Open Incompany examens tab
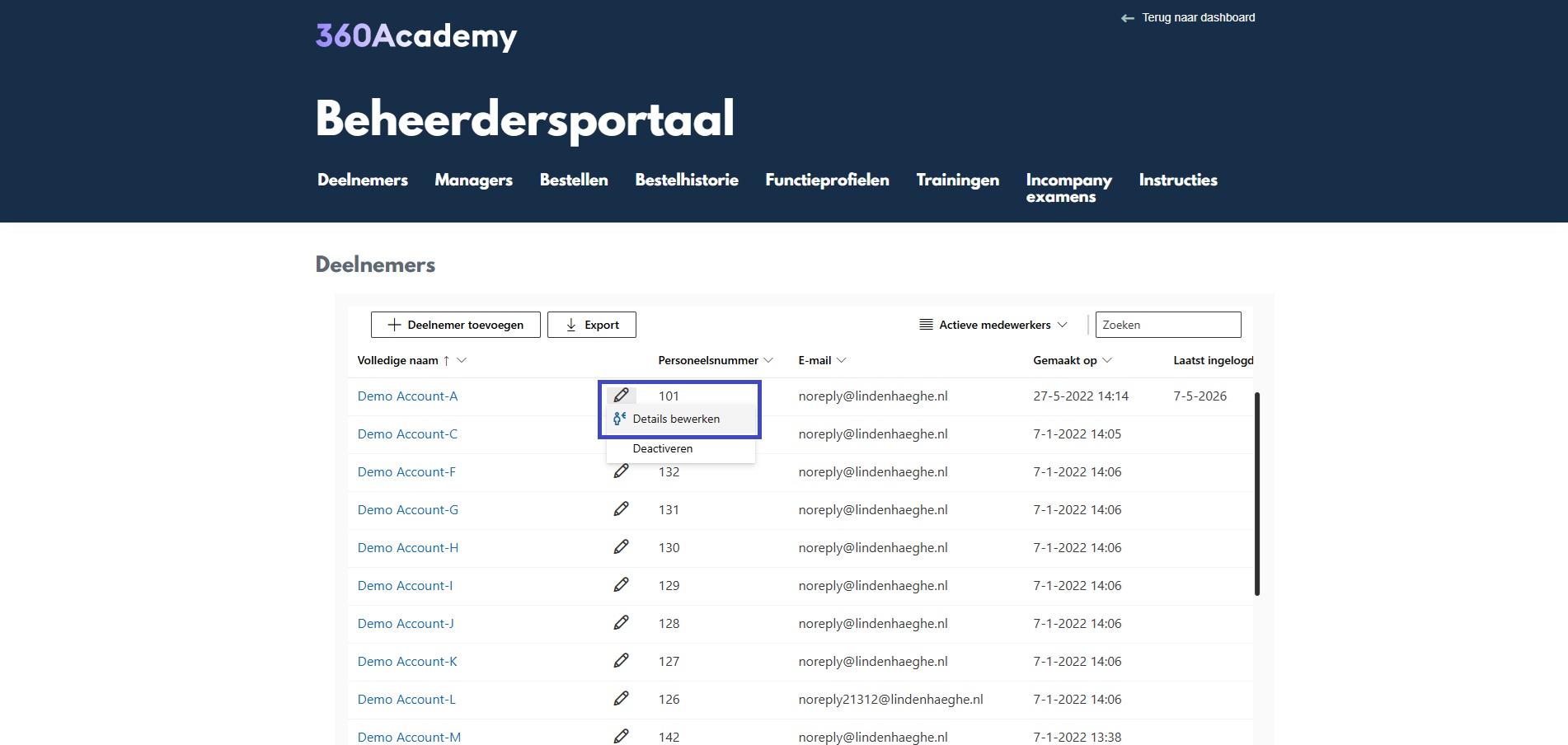The width and height of the screenshot is (1568, 745). click(1069, 188)
